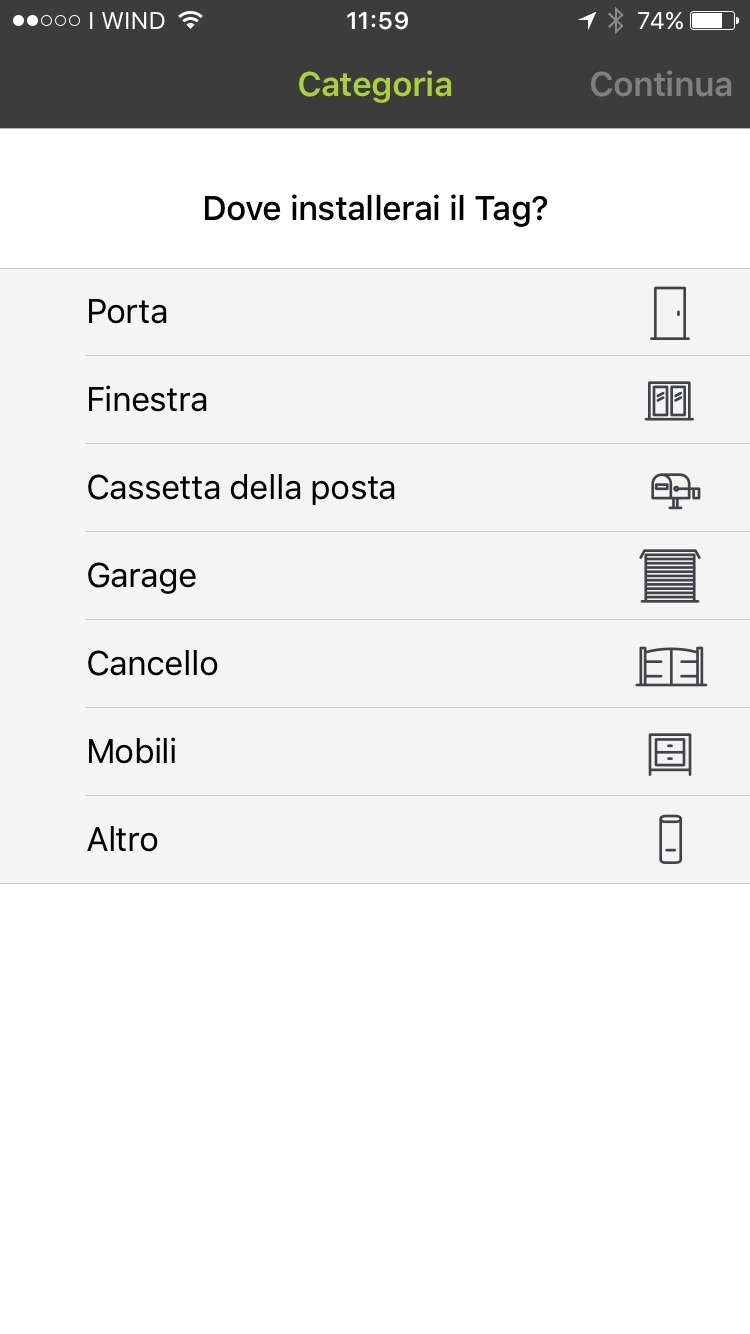Pick the Garage category
The image size is (750, 1334).
click(141, 576)
